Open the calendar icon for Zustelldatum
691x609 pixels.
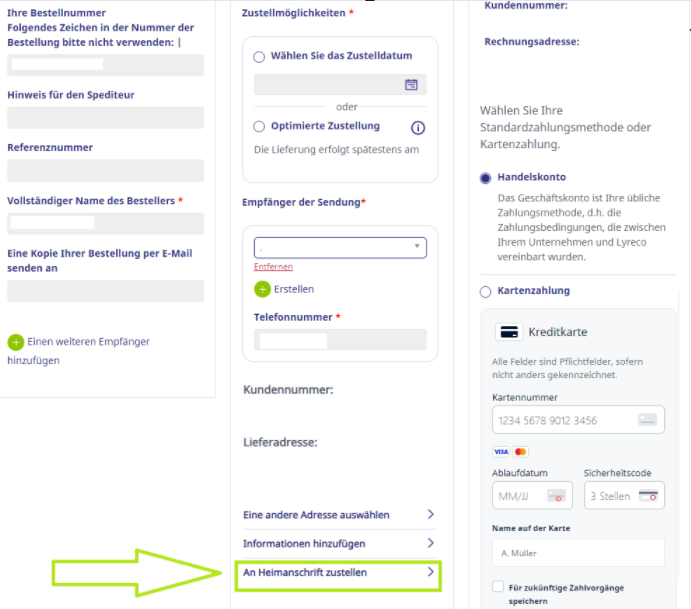click(411, 85)
